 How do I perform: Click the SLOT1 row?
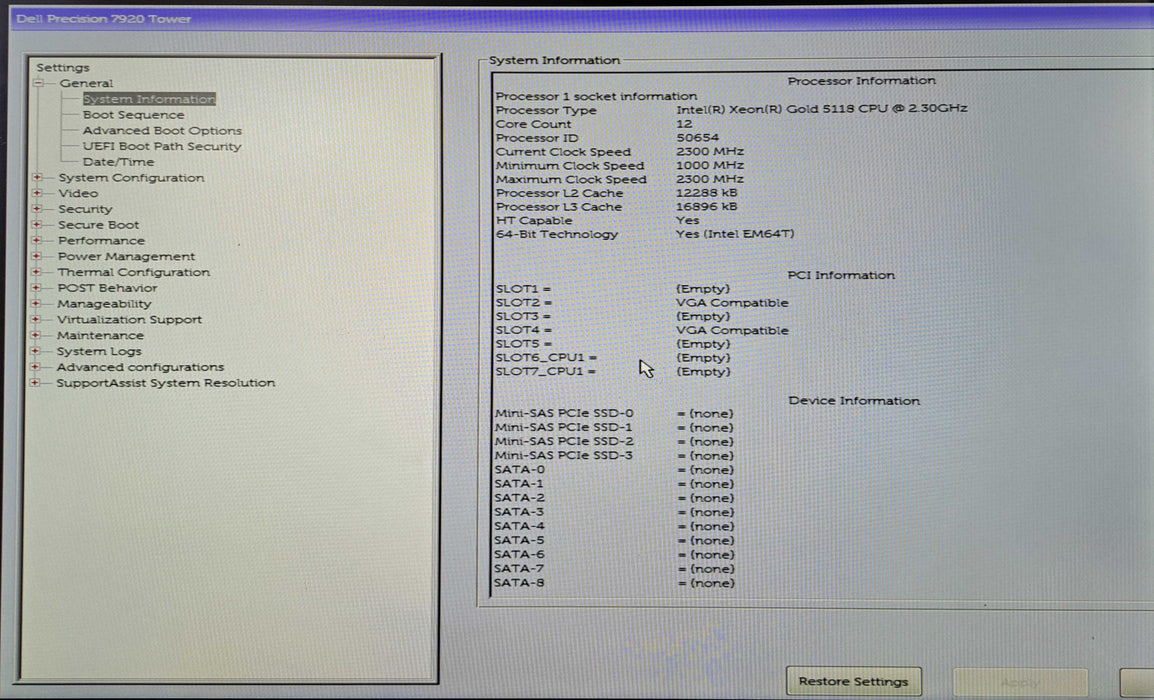[612, 289]
